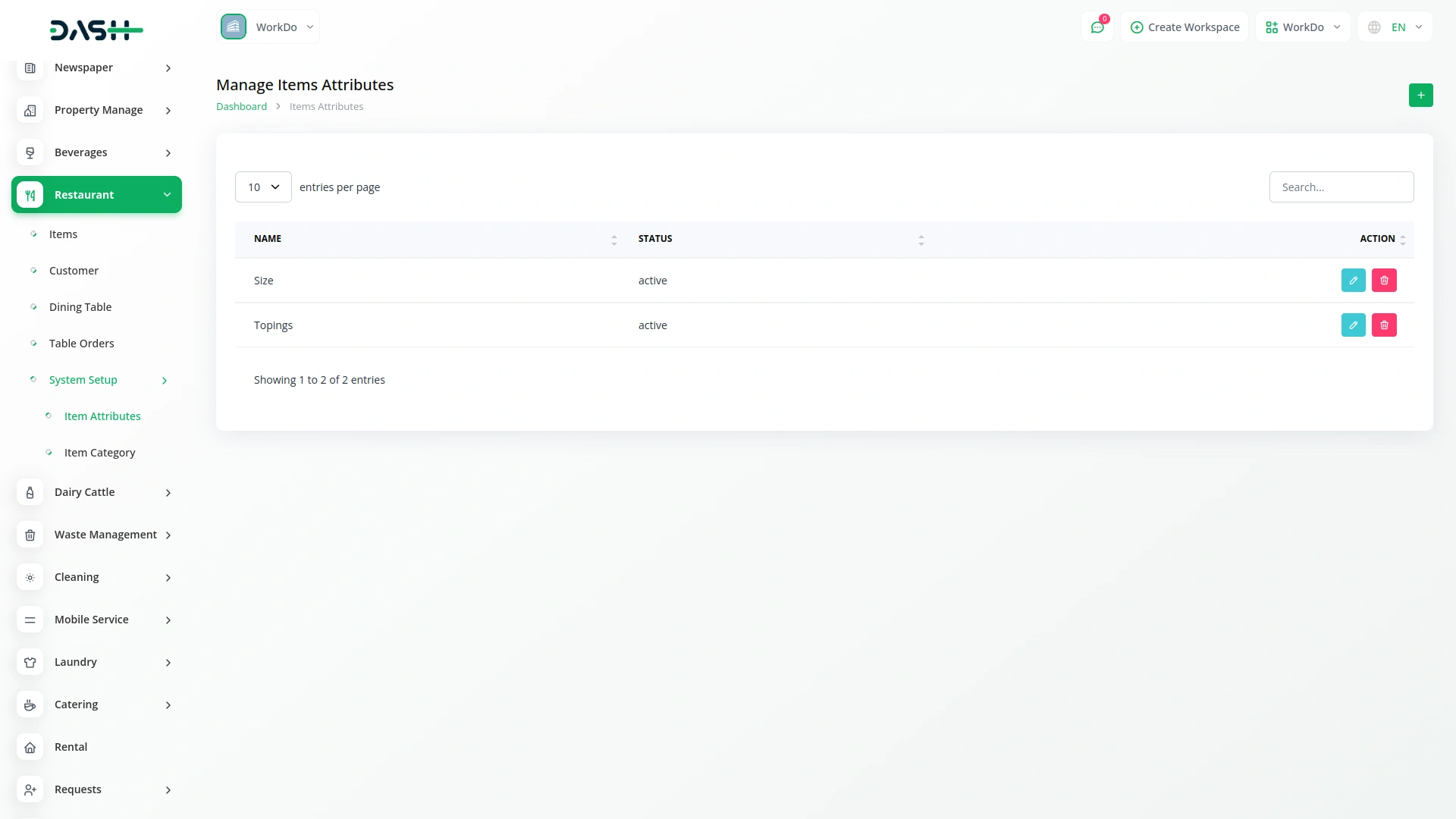1456x819 pixels.
Task: Open Item Category in System Setup
Action: click(x=99, y=453)
